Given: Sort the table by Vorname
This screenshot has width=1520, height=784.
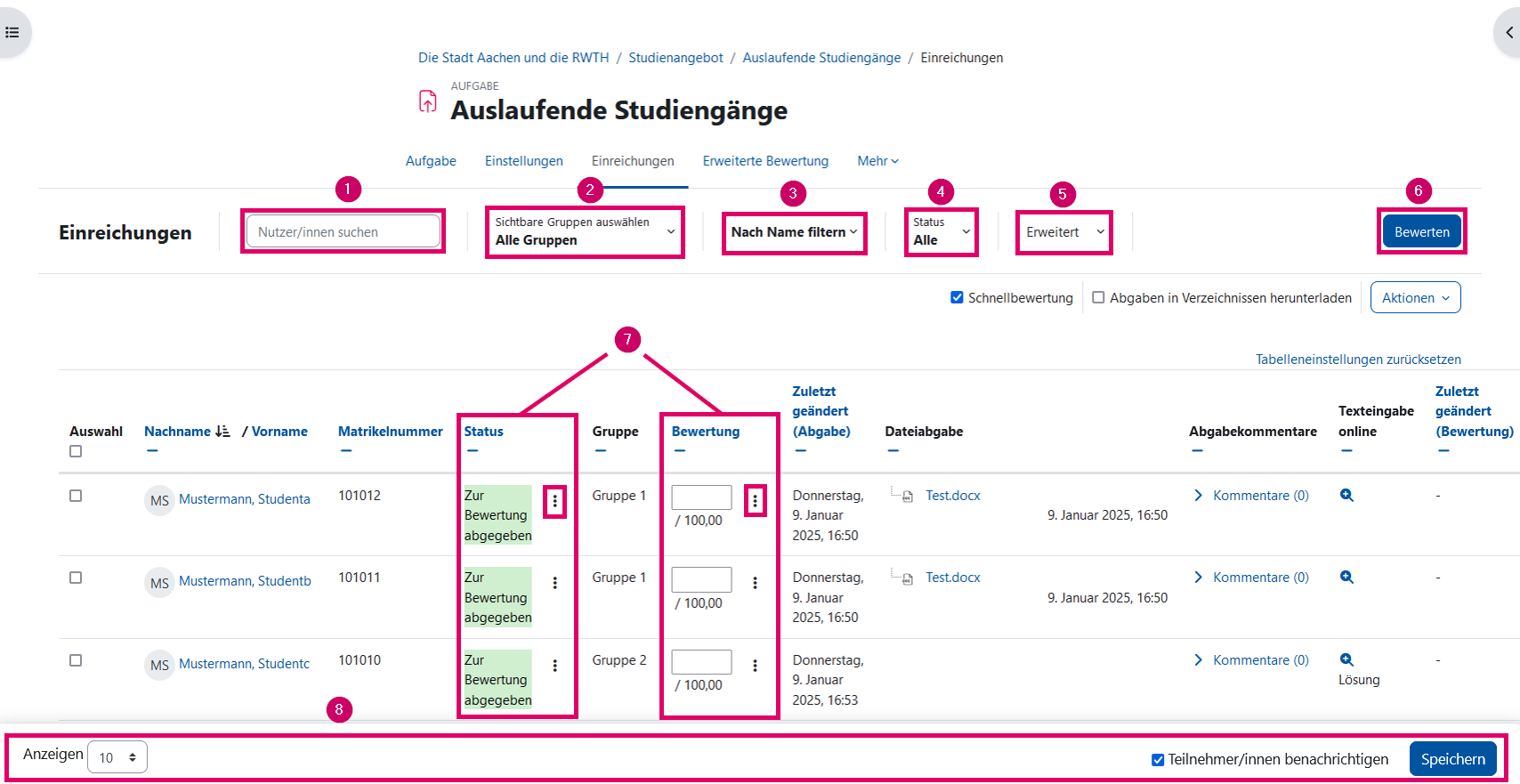Looking at the screenshot, I should pos(279,432).
